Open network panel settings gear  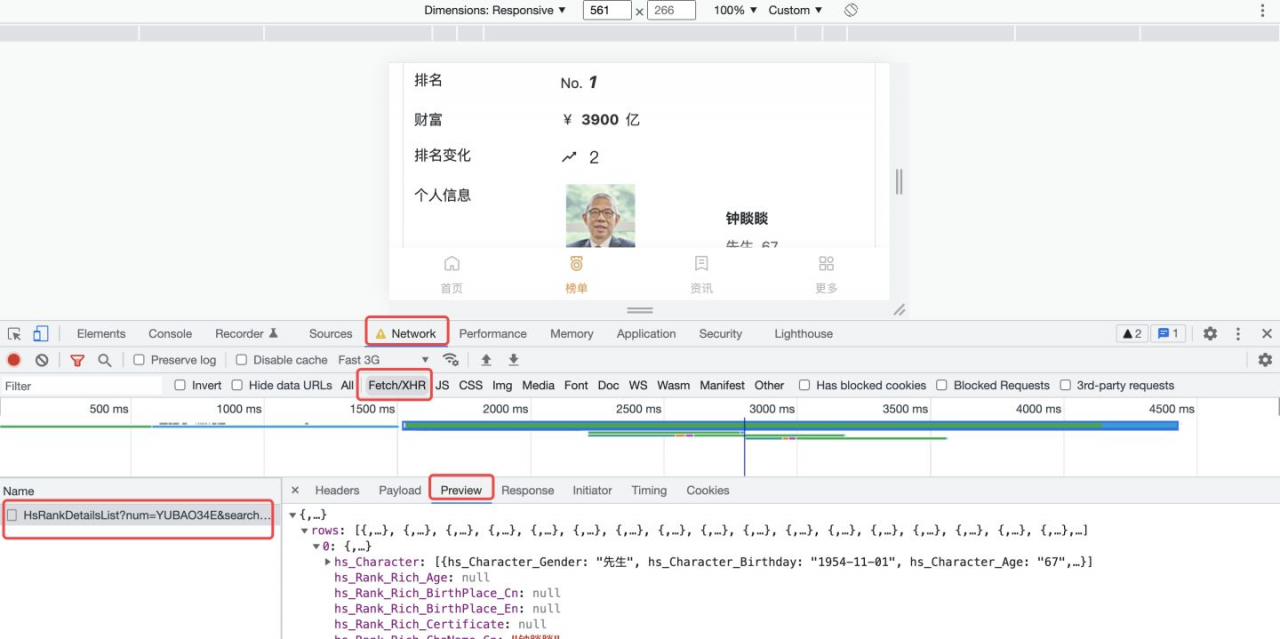point(1265,360)
